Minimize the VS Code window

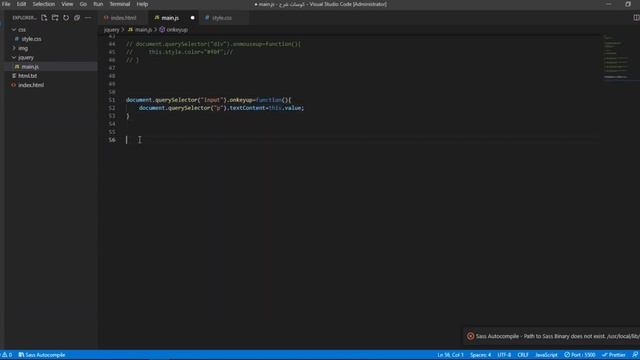point(608,4)
